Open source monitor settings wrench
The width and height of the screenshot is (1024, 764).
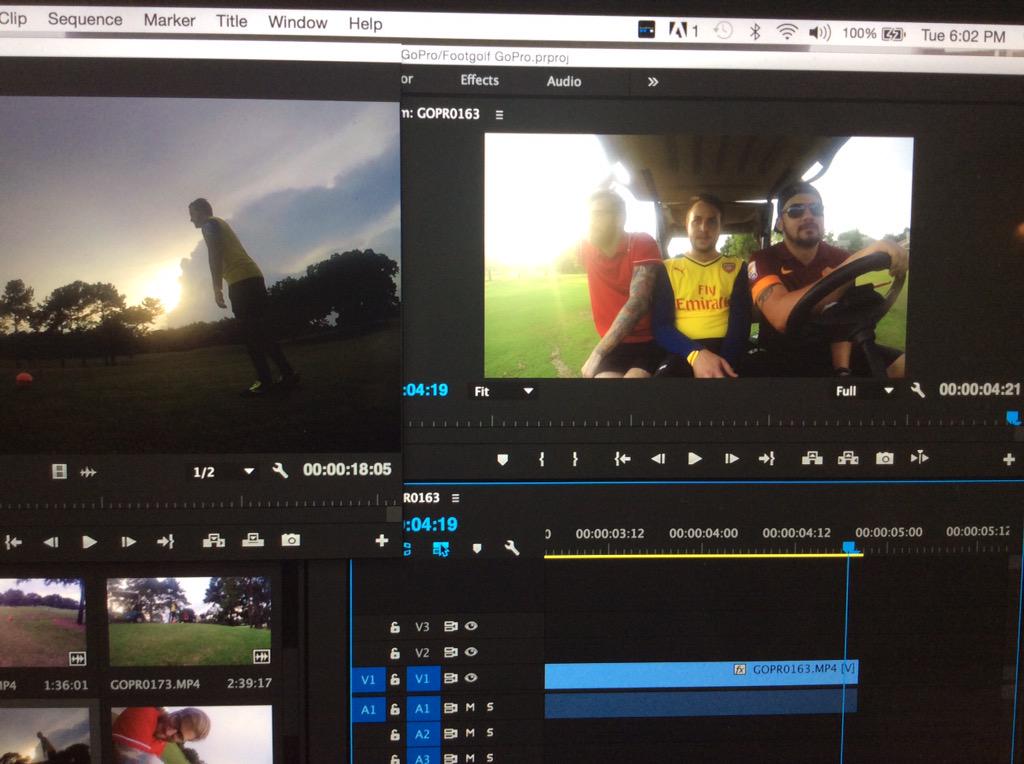pos(280,470)
